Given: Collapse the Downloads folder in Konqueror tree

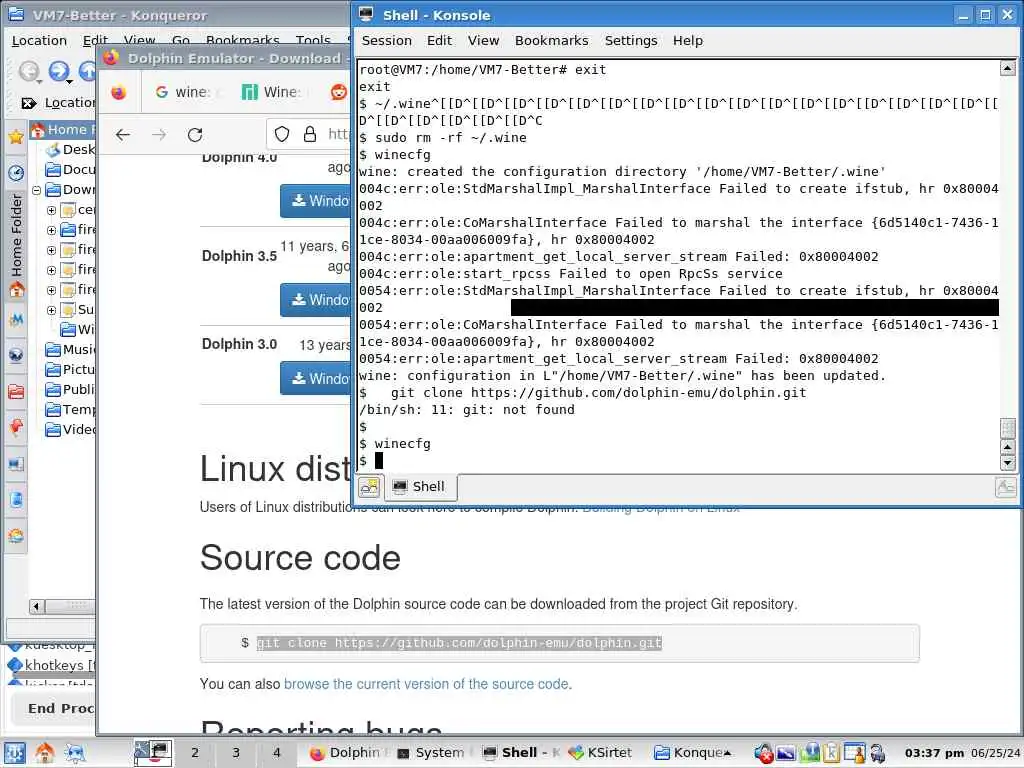Looking at the screenshot, I should pyautogui.click(x=37, y=190).
